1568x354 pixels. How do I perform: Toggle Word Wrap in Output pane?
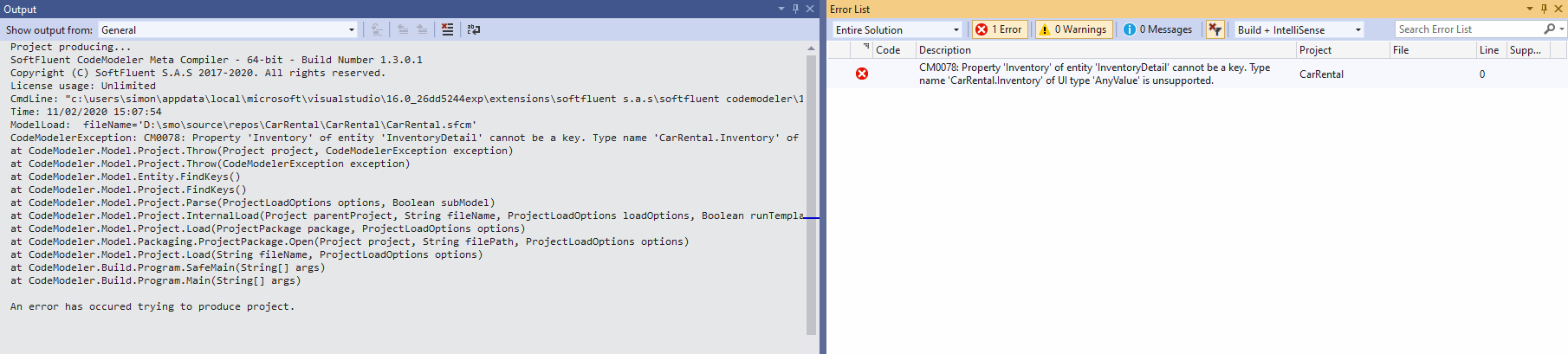click(474, 29)
